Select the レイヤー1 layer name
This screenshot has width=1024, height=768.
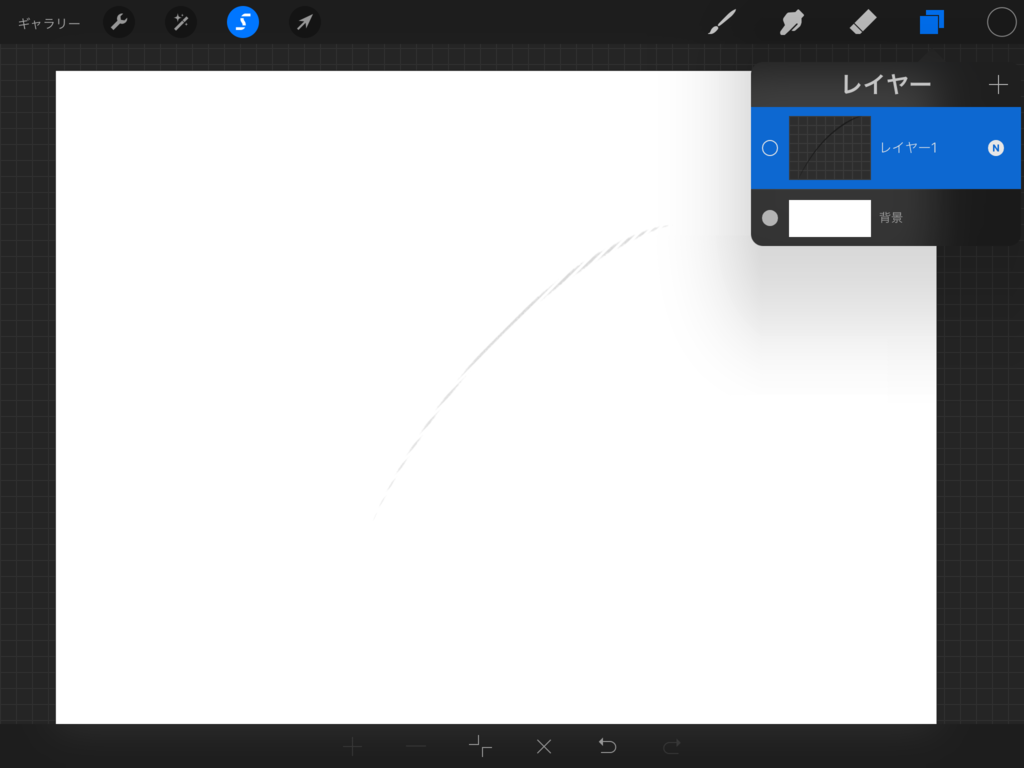coord(908,148)
